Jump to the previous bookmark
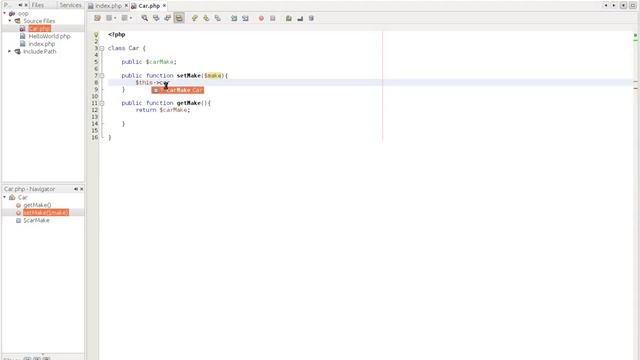Image resolution: width=640 pixels, height=360 pixels. pos(195,18)
